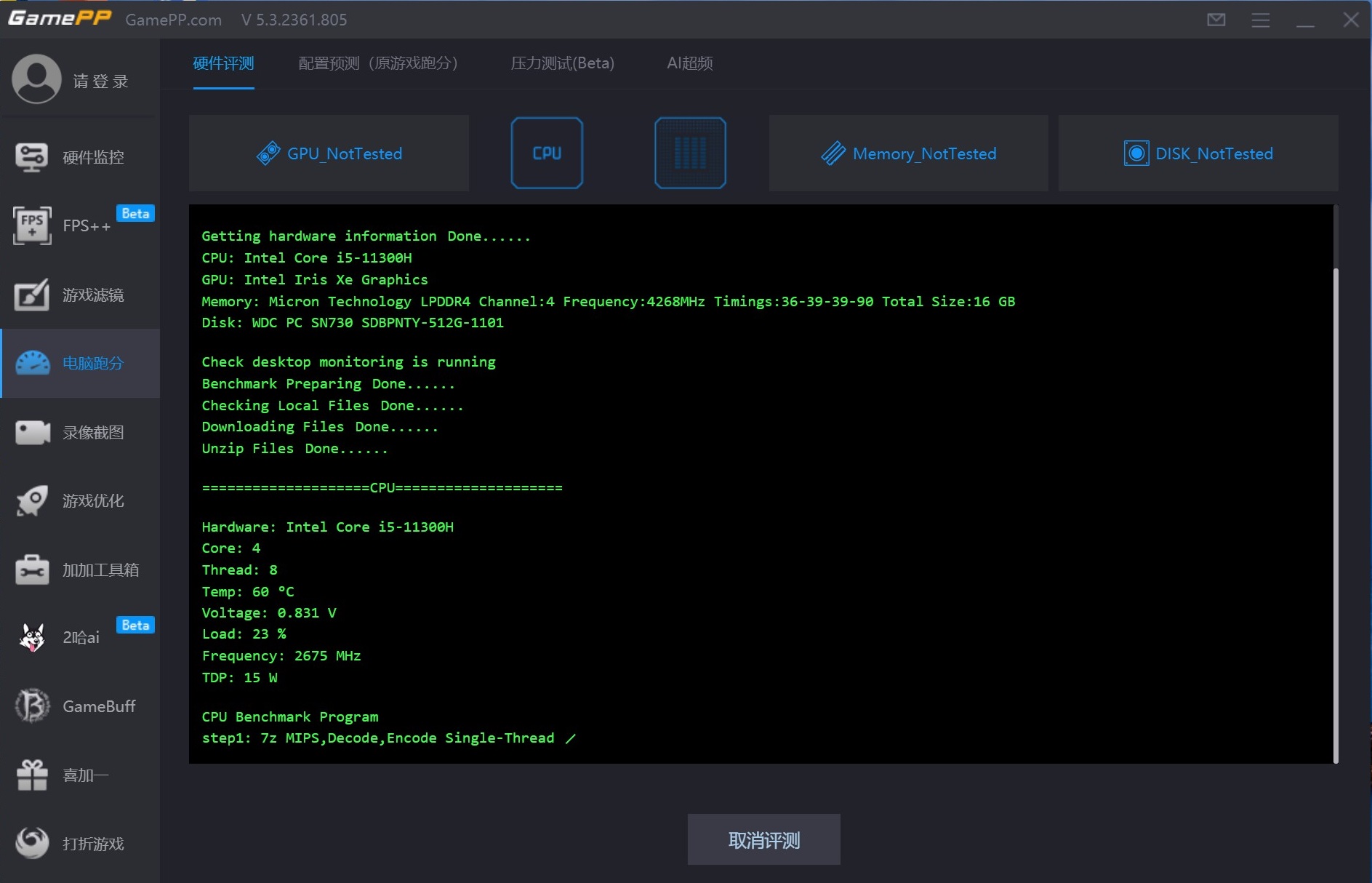Click the Beta badge beside 2哈ai
This screenshot has width=1372, height=883.
click(135, 625)
